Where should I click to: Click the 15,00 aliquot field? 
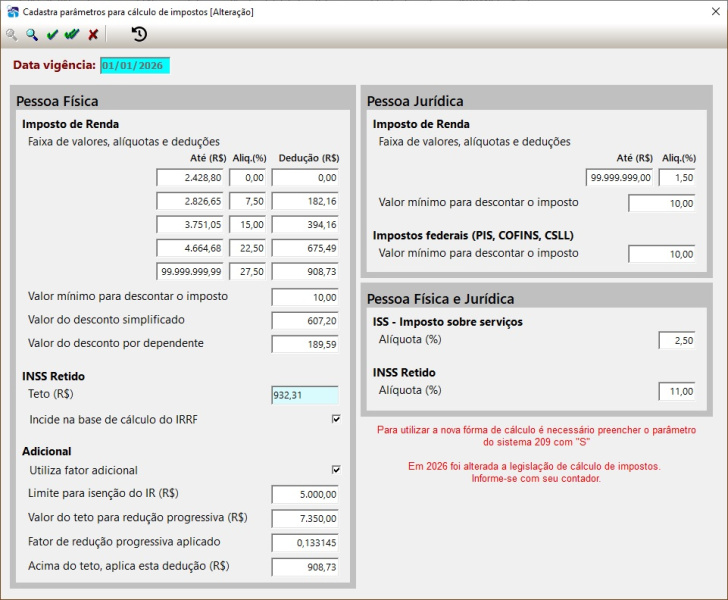pos(247,224)
